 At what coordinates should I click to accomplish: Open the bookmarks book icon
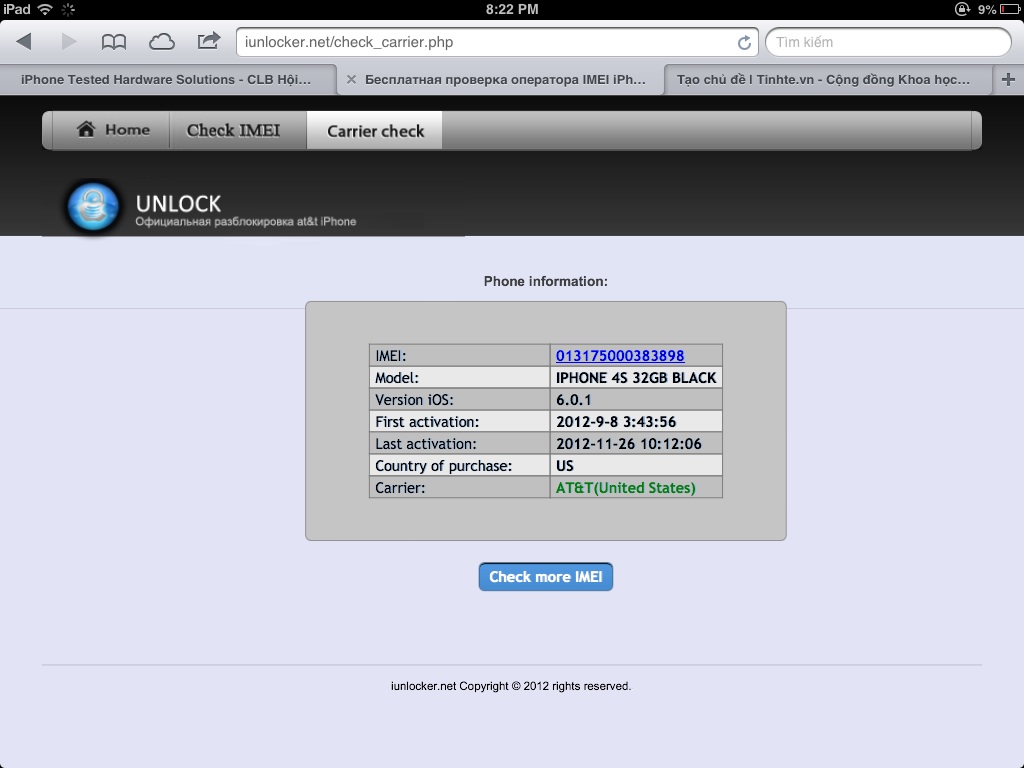[x=114, y=42]
